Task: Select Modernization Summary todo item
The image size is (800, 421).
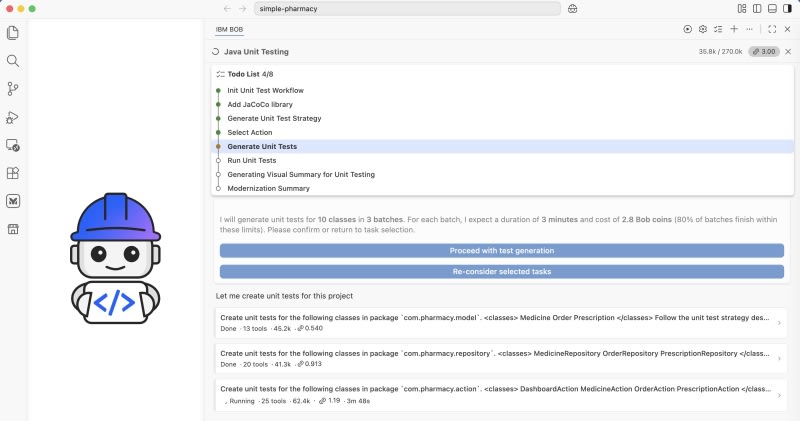Action: click(x=268, y=188)
